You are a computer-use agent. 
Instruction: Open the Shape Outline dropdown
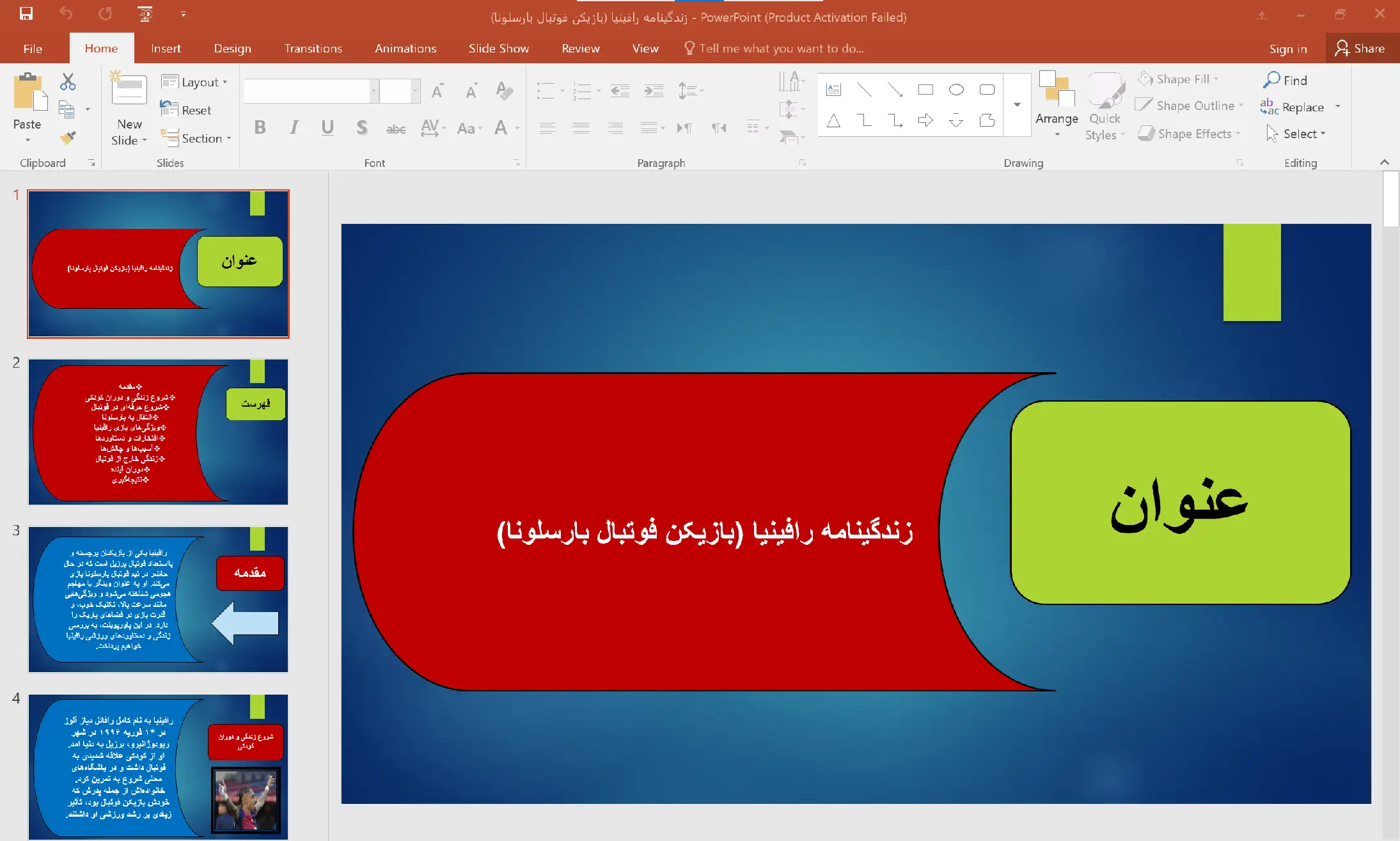click(x=1190, y=106)
